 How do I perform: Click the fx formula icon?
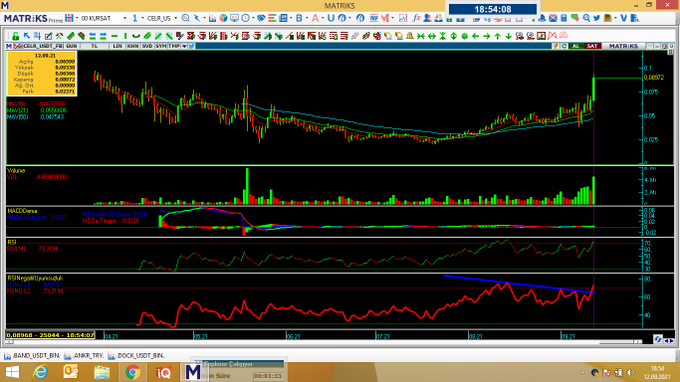(416, 18)
